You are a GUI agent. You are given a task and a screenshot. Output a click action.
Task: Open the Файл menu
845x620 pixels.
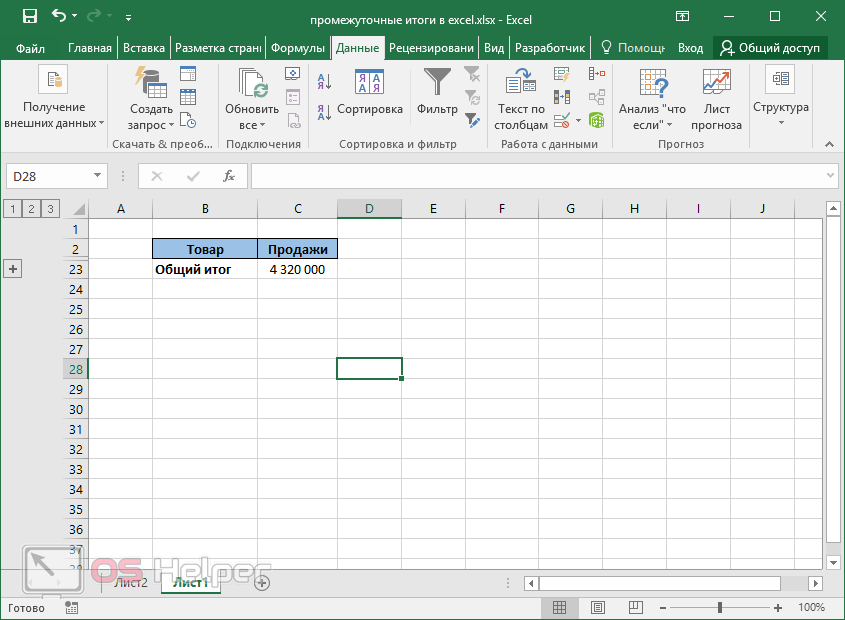(30, 49)
